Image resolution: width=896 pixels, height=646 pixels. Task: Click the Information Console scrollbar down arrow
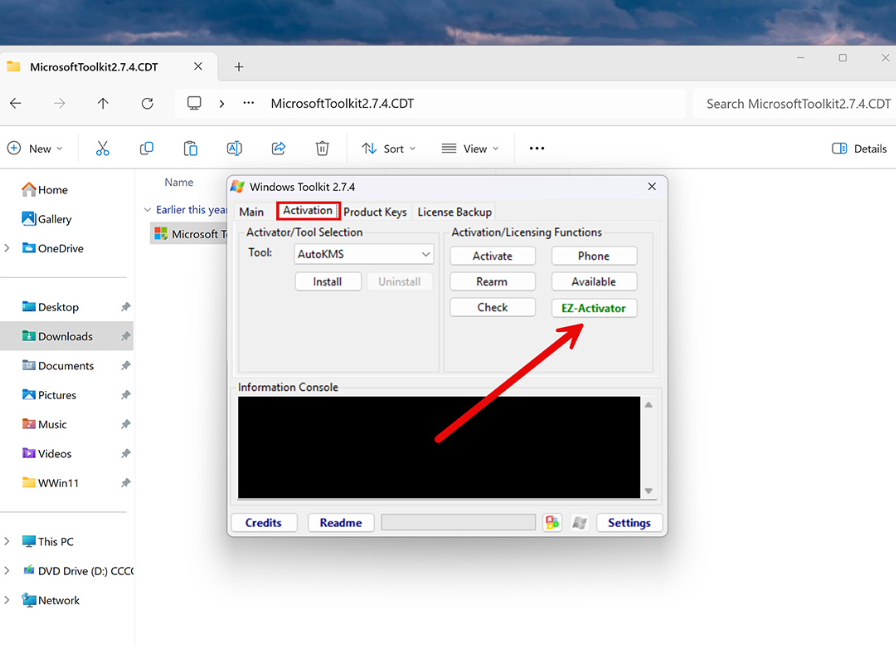coord(649,490)
